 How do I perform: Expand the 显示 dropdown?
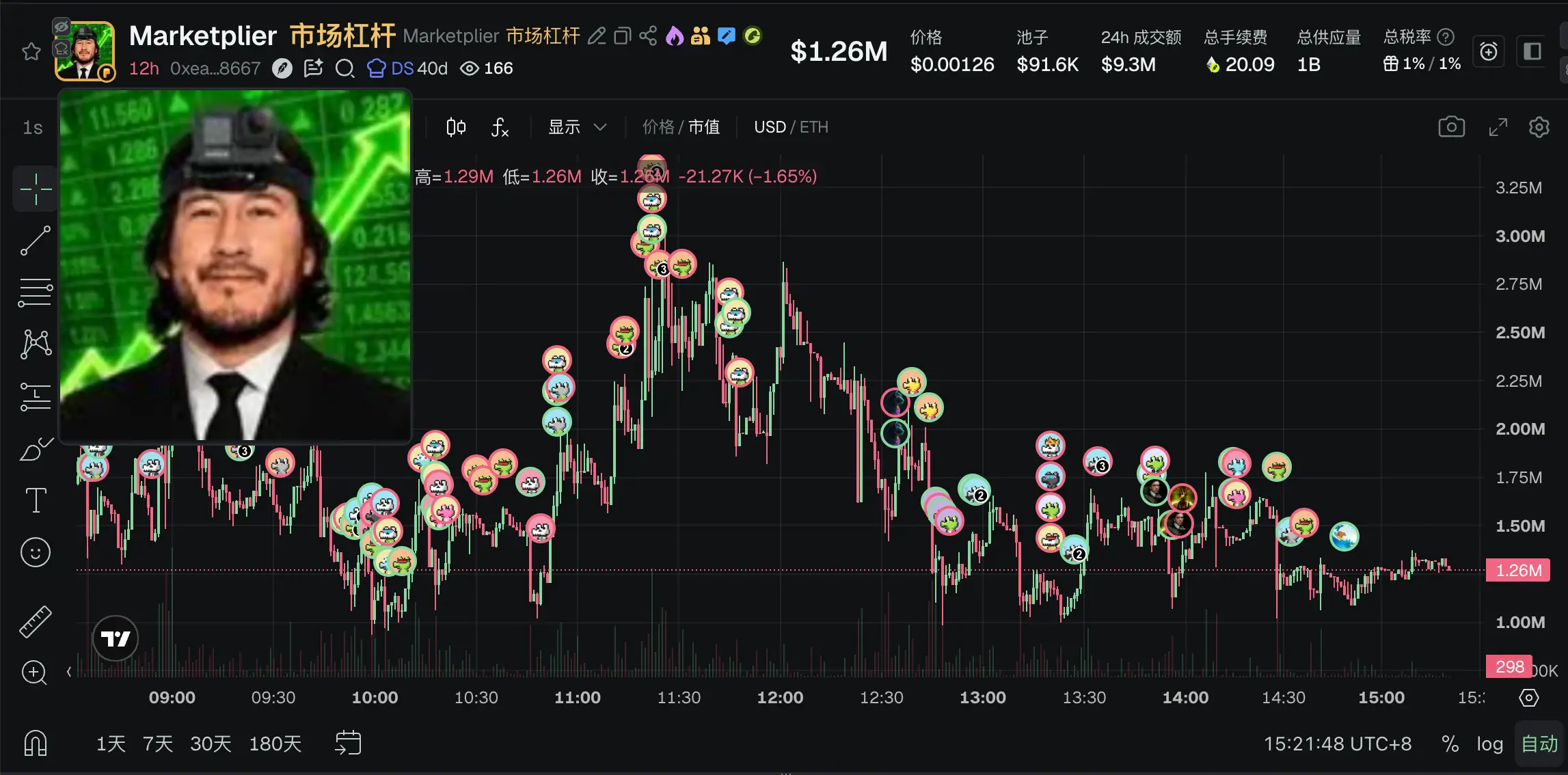[x=577, y=127]
